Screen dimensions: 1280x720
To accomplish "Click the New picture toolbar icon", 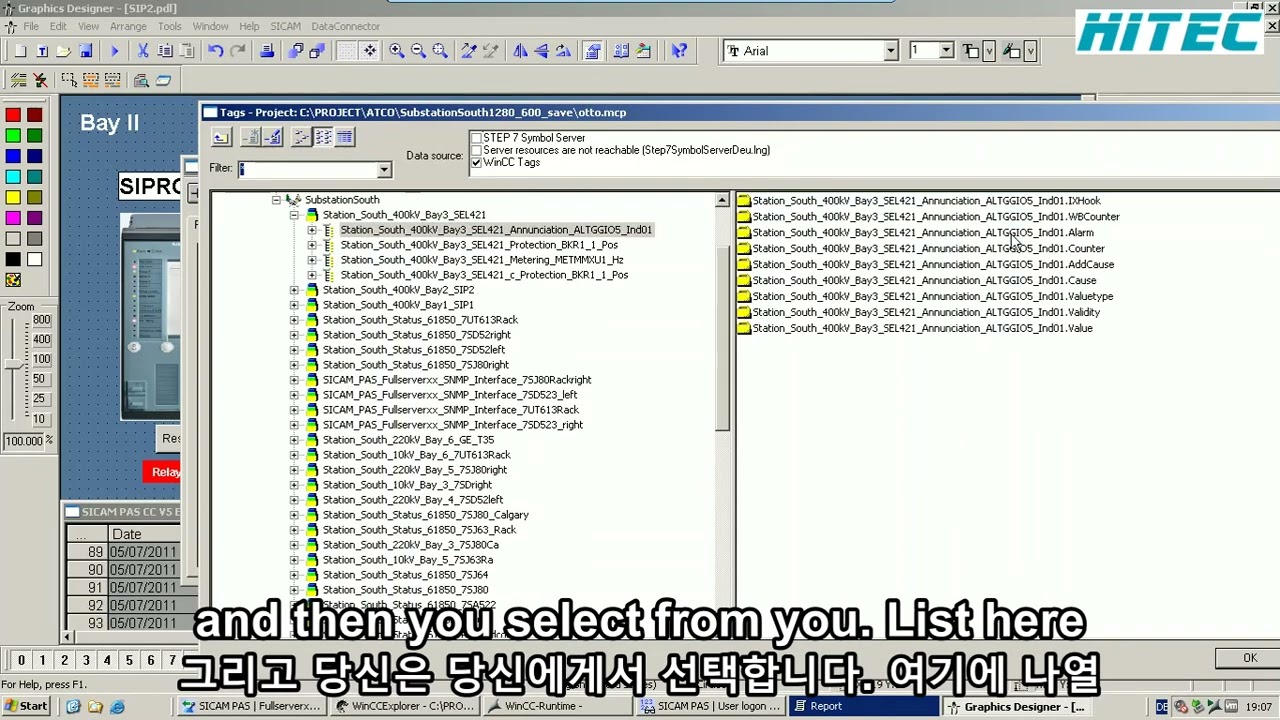I will (x=20, y=51).
